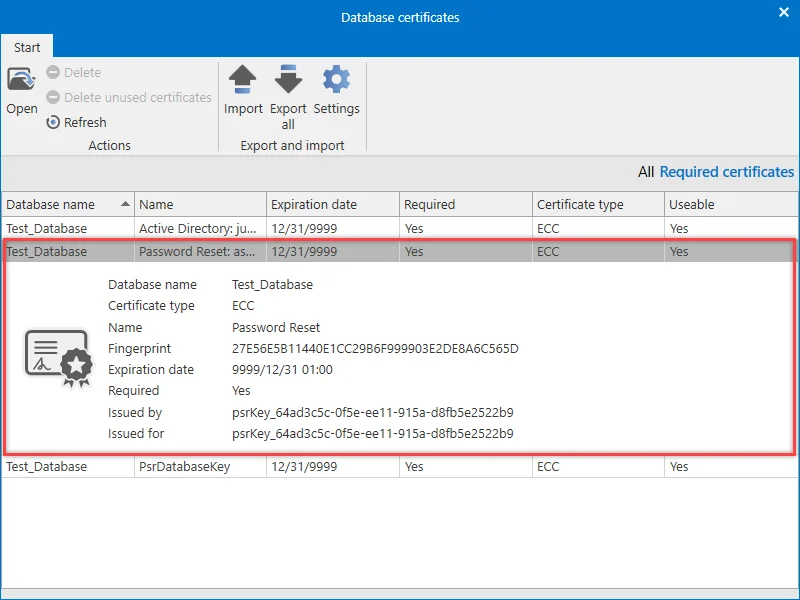Select the PsrDatabaseKey certificate row

pyautogui.click(x=400, y=466)
